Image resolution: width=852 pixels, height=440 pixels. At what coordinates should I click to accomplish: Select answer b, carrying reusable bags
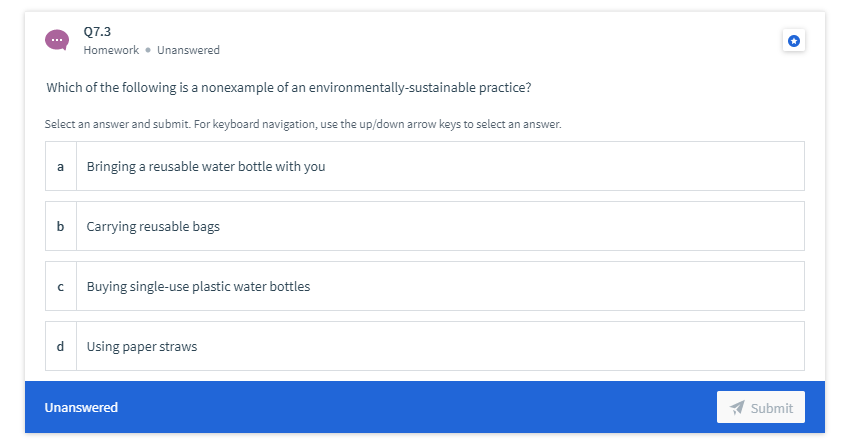(x=425, y=226)
